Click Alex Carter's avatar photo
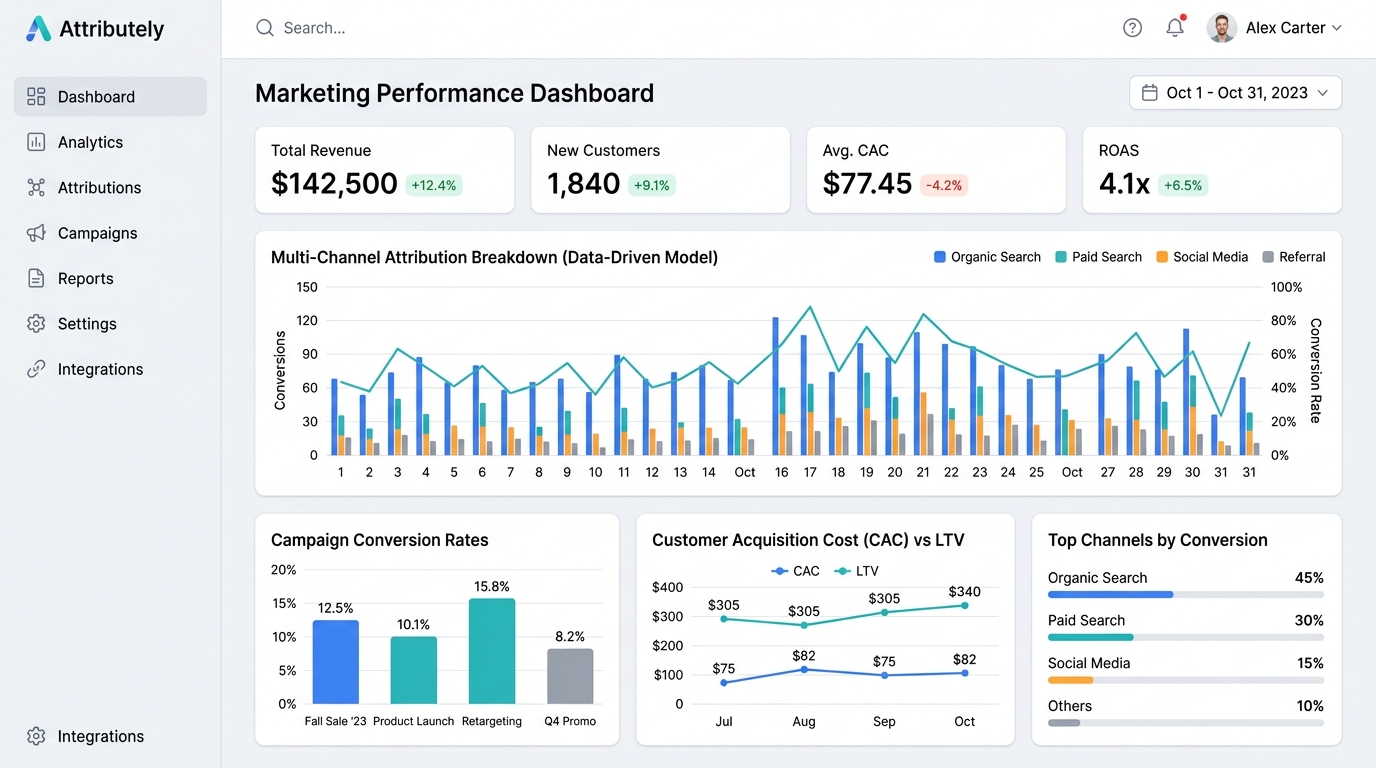This screenshot has height=768, width=1376. [1222, 28]
